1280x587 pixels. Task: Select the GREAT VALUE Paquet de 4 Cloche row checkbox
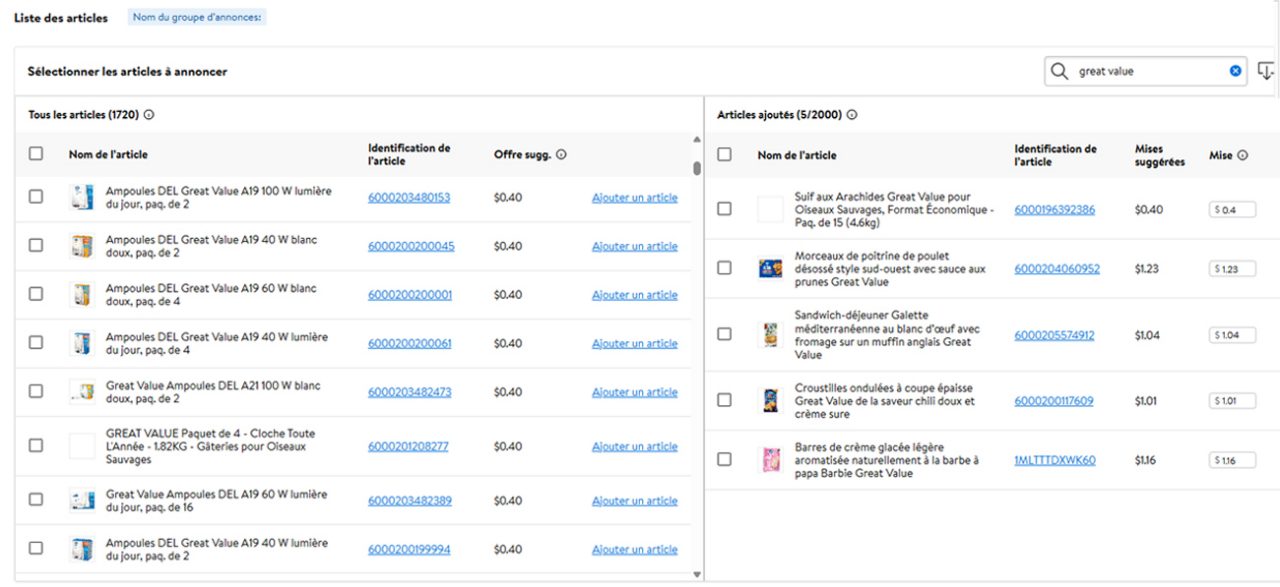pyautogui.click(x=36, y=446)
